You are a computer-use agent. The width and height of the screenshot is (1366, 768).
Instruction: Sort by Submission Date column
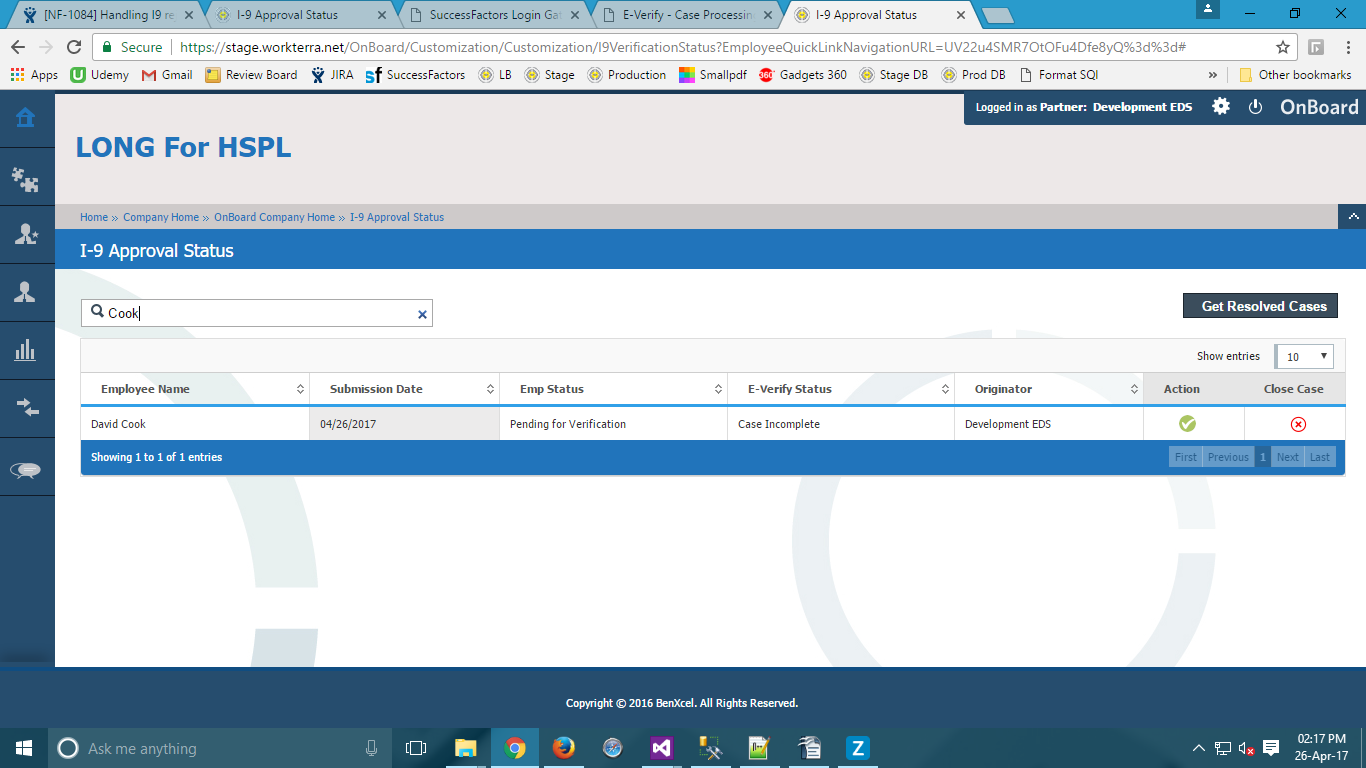pos(405,389)
